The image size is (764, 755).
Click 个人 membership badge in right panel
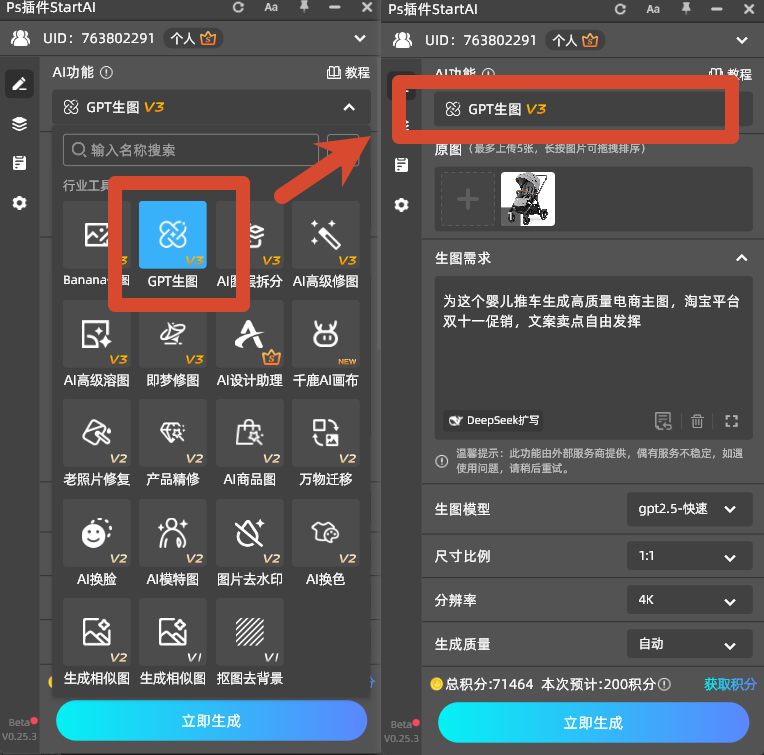pyautogui.click(x=575, y=40)
